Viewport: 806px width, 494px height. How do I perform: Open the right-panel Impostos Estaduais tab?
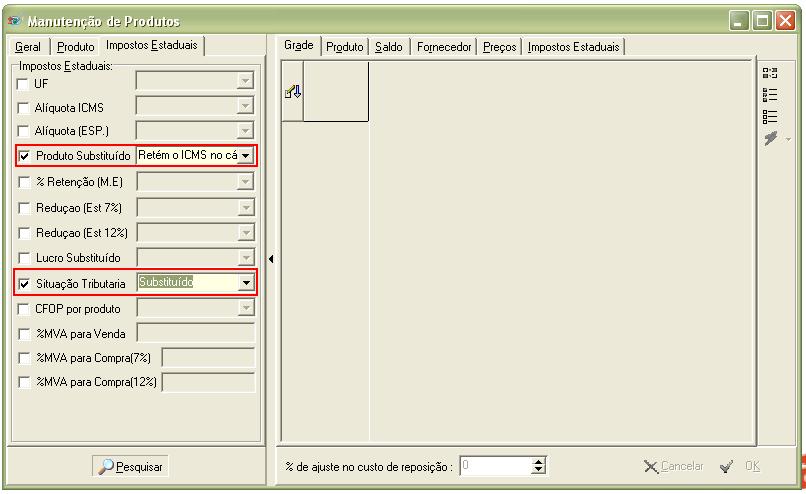tap(573, 47)
